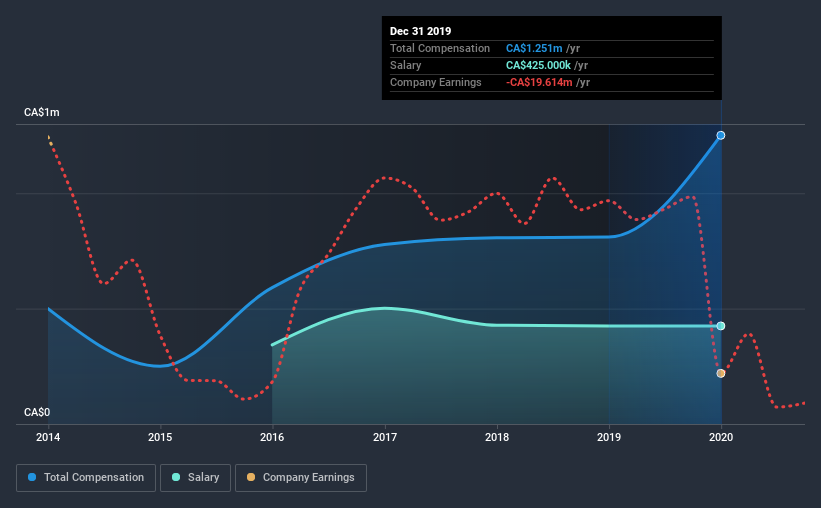821x508 pixels.
Task: Select the 2014 x-axis label
Action: pyautogui.click(x=48, y=437)
